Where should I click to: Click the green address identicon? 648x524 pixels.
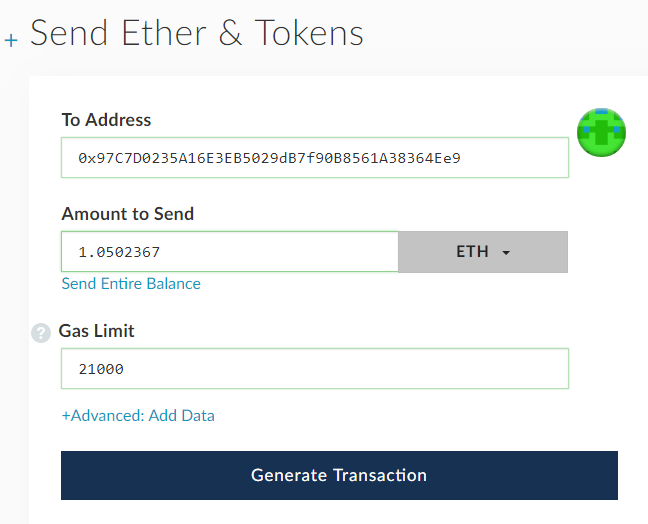[x=601, y=133]
